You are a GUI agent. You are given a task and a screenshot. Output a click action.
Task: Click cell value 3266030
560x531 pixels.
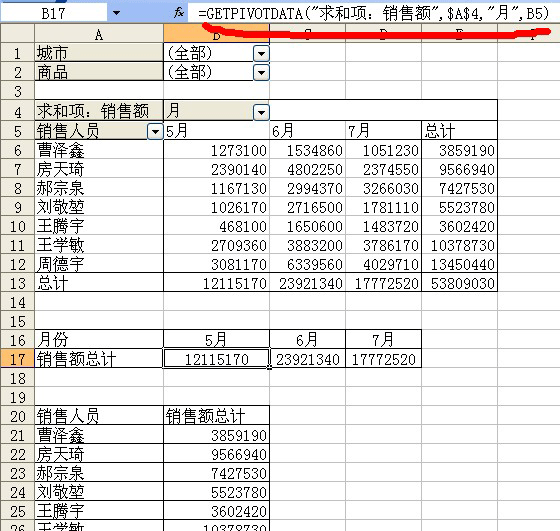pyautogui.click(x=391, y=189)
